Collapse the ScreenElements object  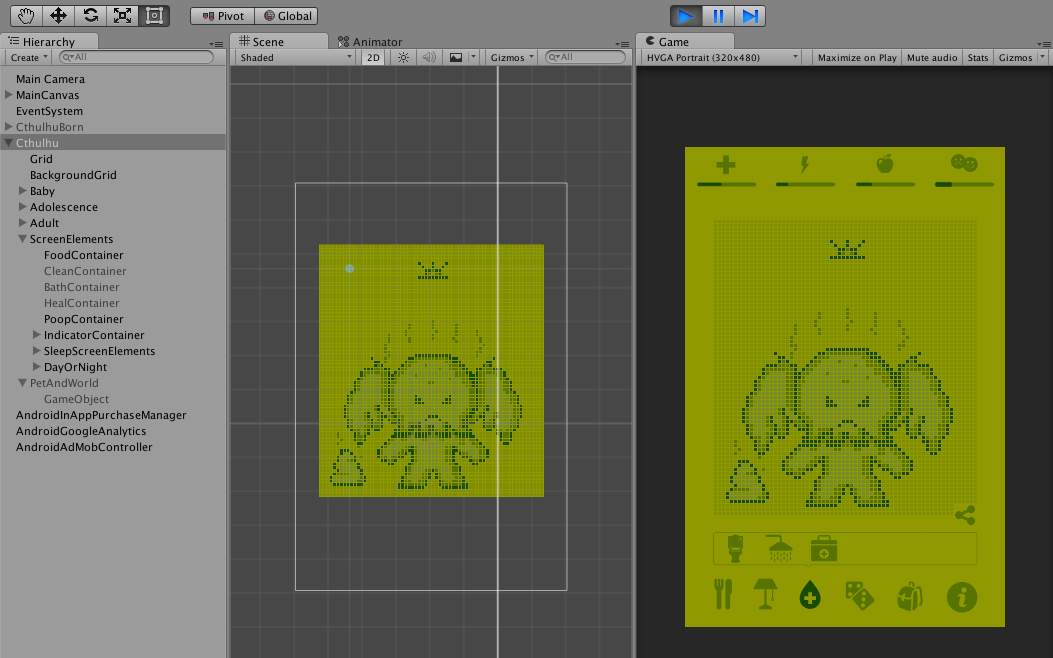point(23,239)
